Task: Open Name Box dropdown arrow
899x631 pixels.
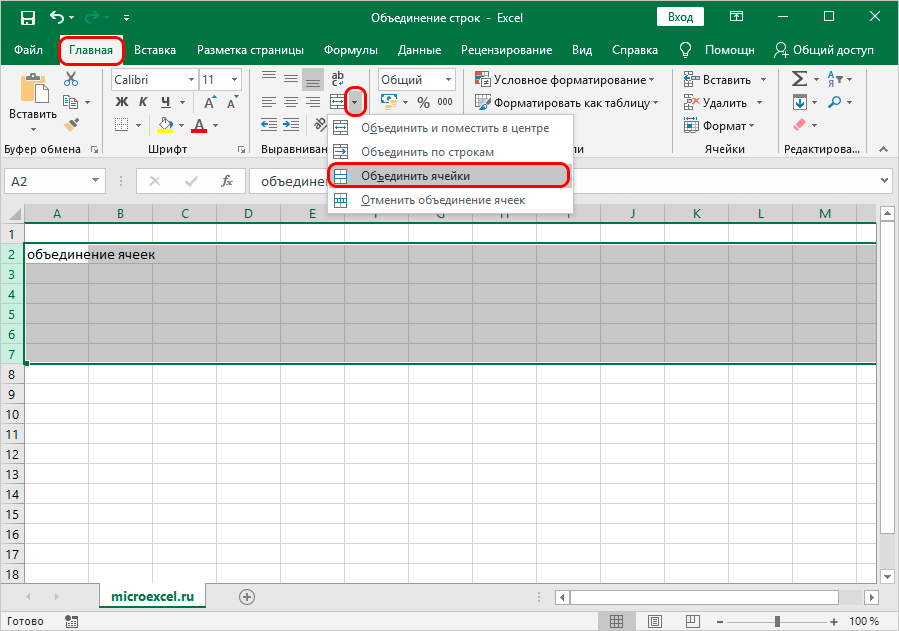Action: tap(95, 181)
